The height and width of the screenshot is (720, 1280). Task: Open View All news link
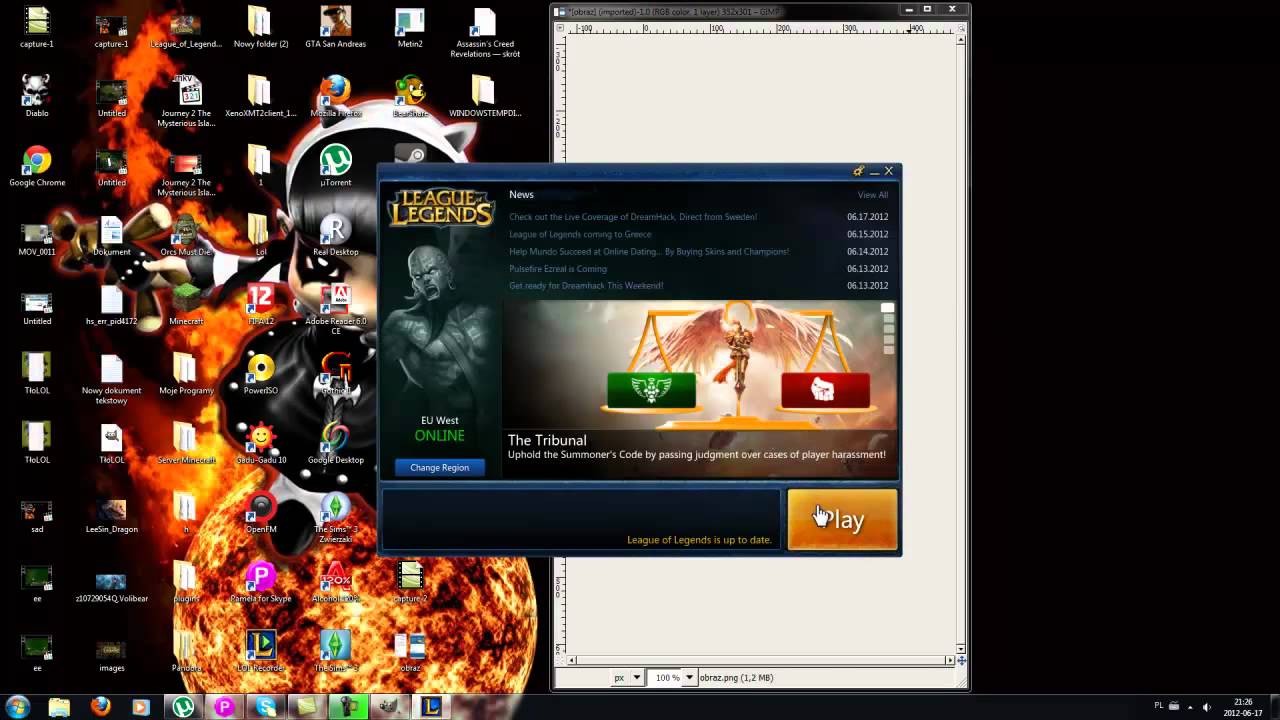(x=872, y=195)
